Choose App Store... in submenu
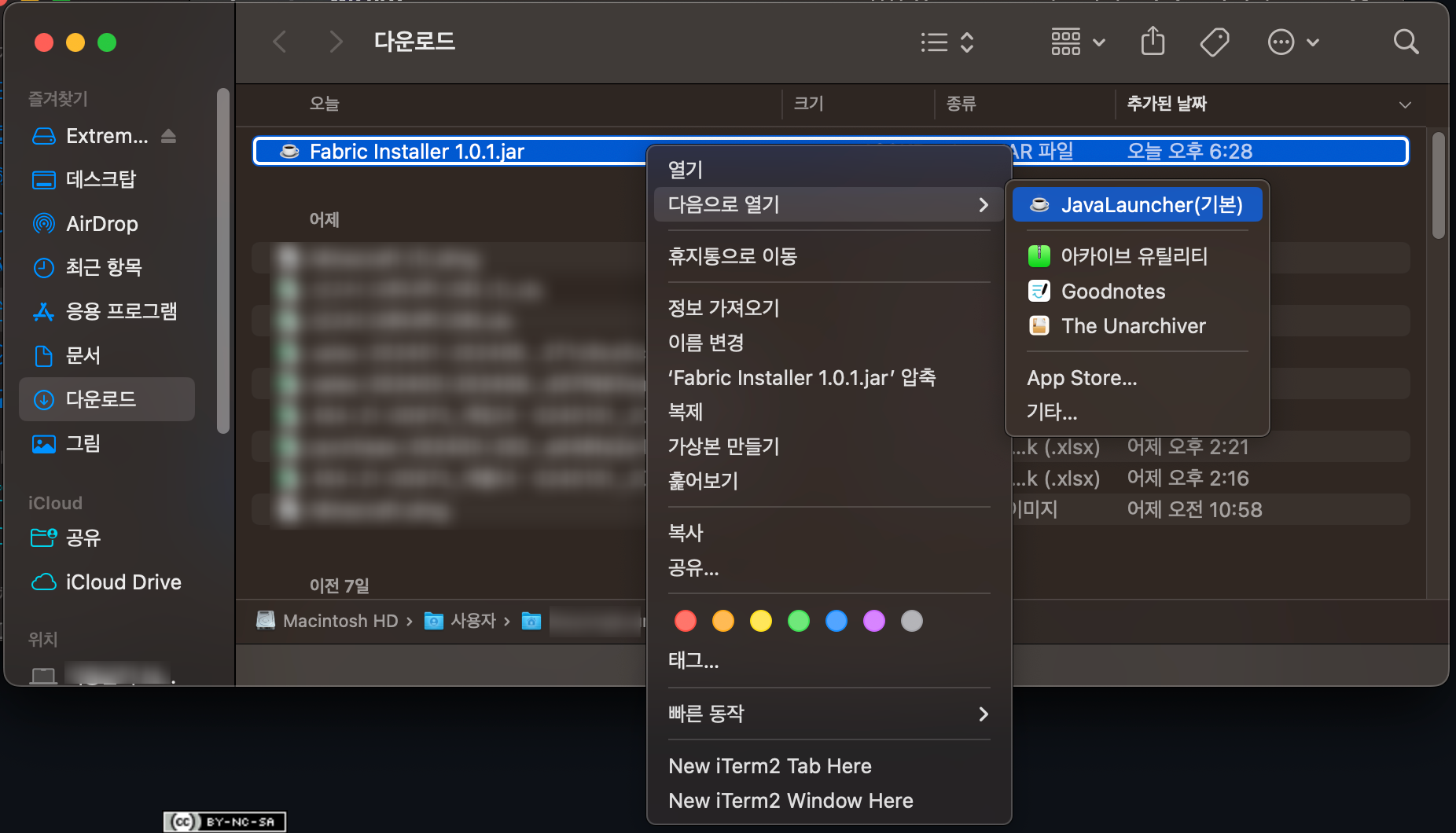1456x833 pixels. pyautogui.click(x=1138, y=378)
